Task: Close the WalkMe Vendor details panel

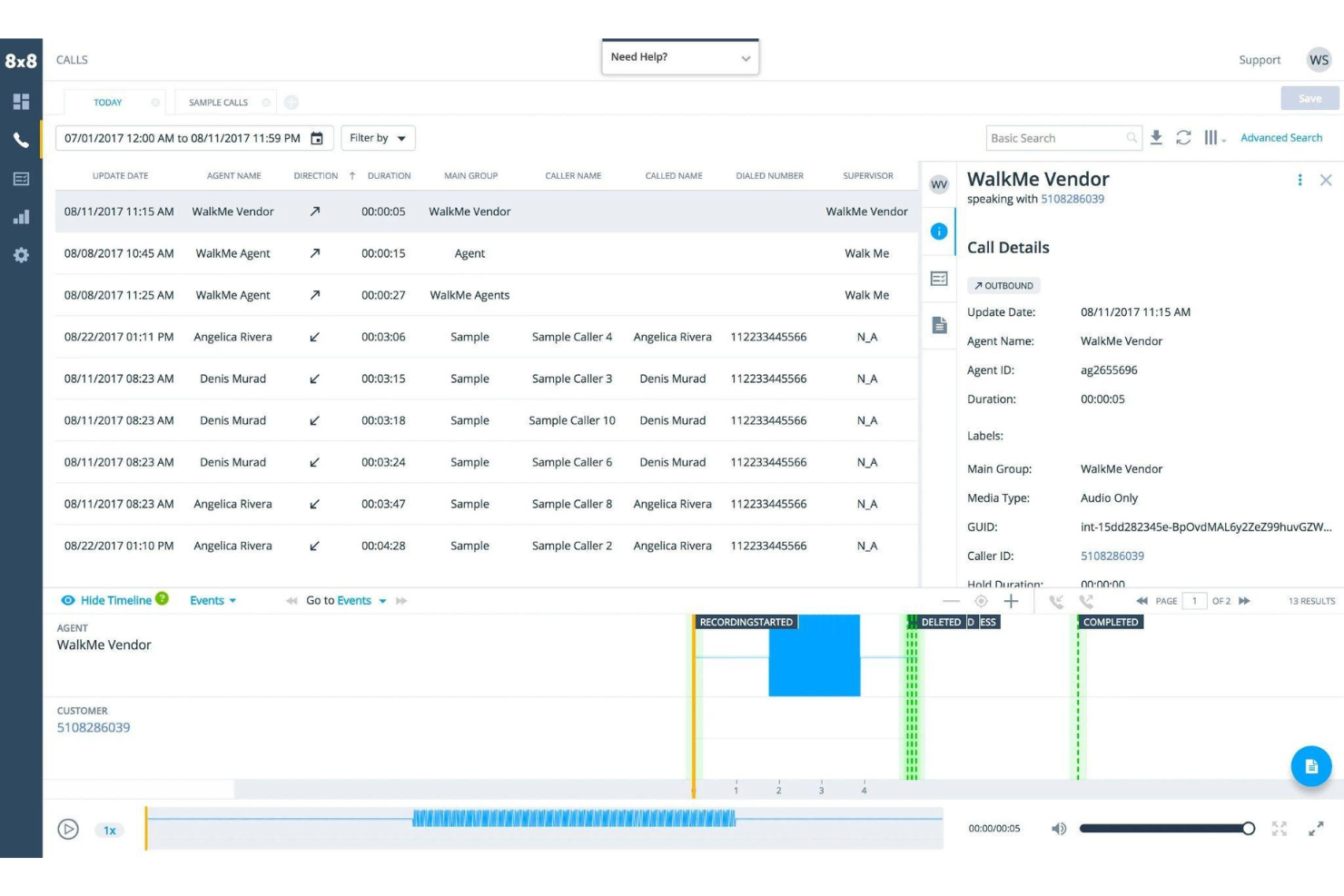Action: click(1326, 180)
